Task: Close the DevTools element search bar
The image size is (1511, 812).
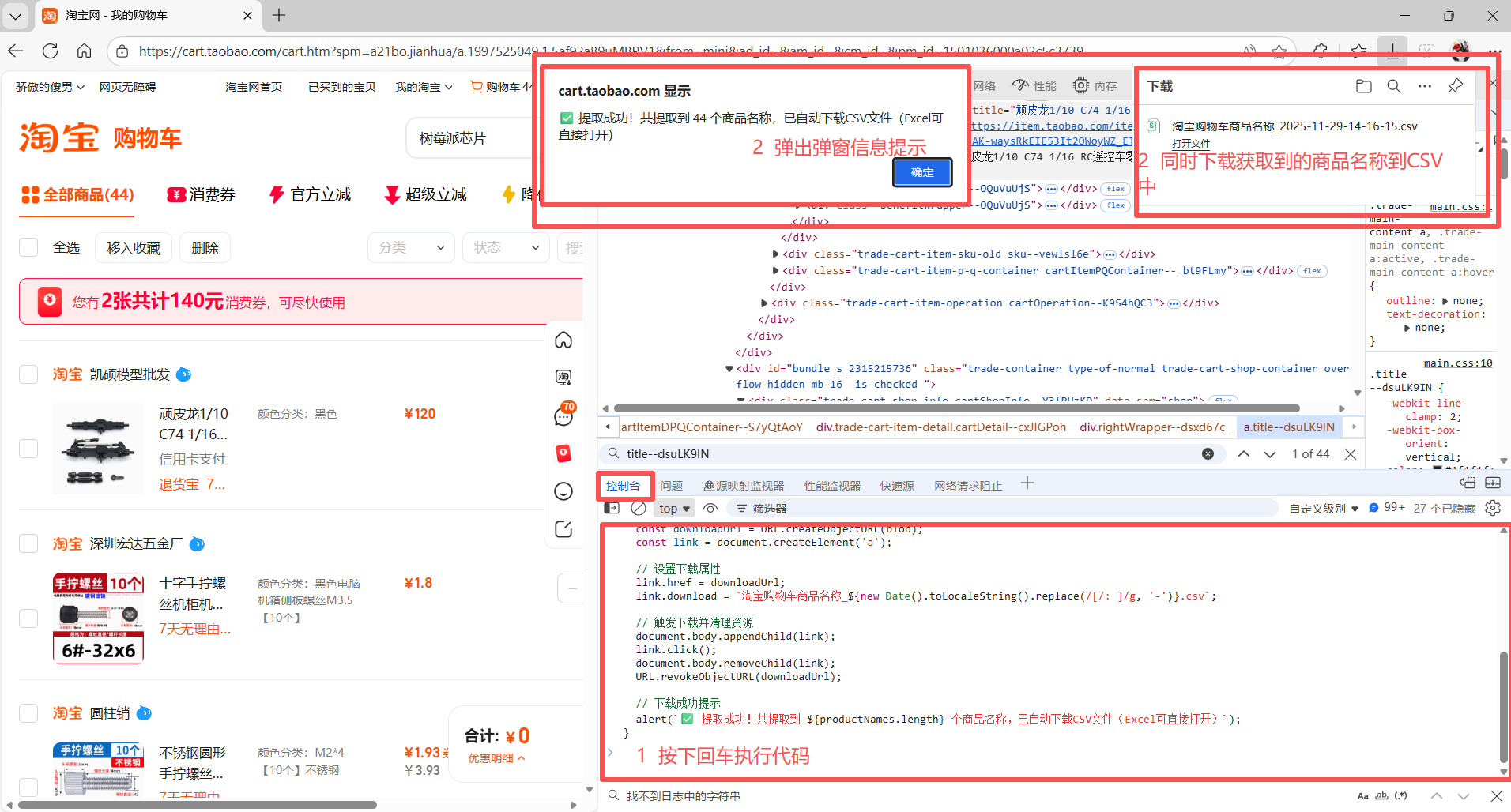Action: coord(1351,454)
